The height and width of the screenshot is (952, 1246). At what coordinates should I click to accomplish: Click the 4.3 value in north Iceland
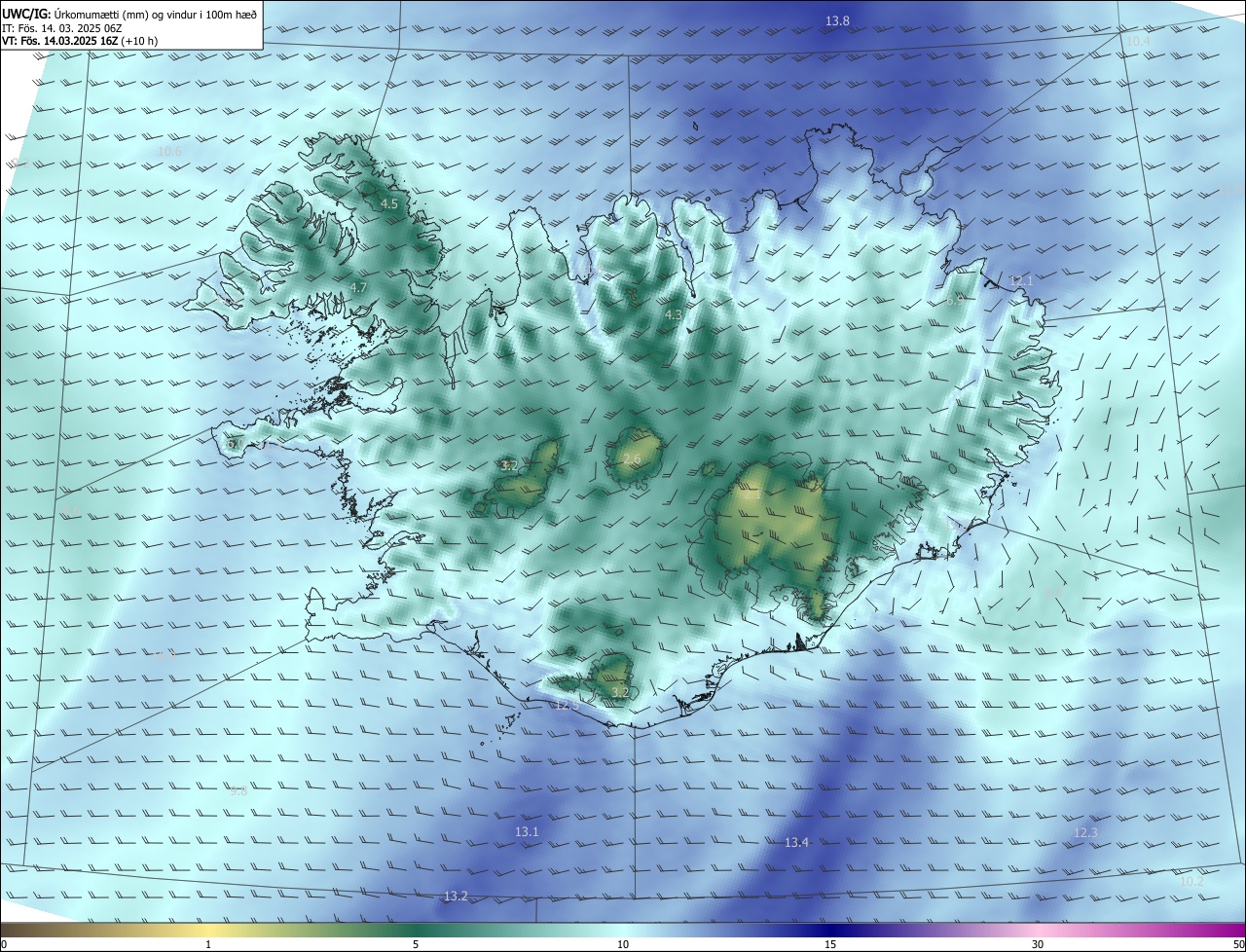(x=674, y=314)
